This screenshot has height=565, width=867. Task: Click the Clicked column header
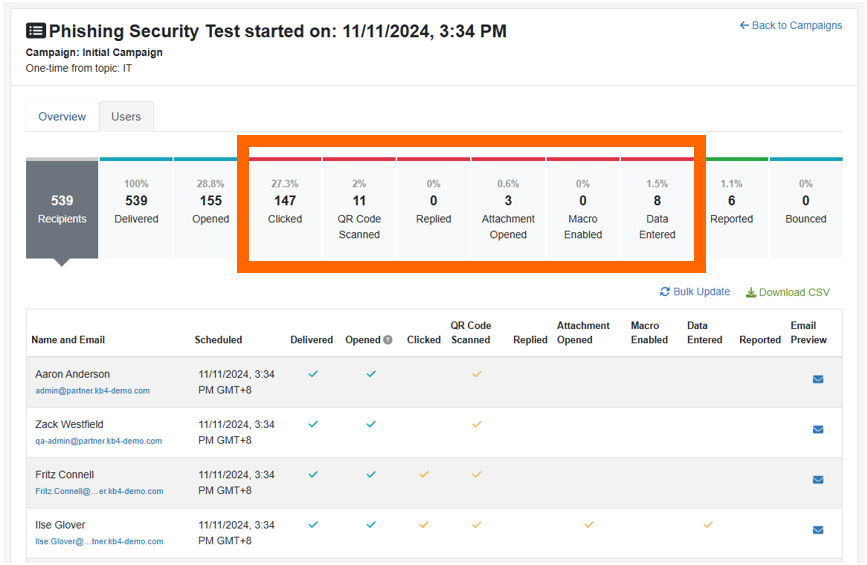point(424,340)
